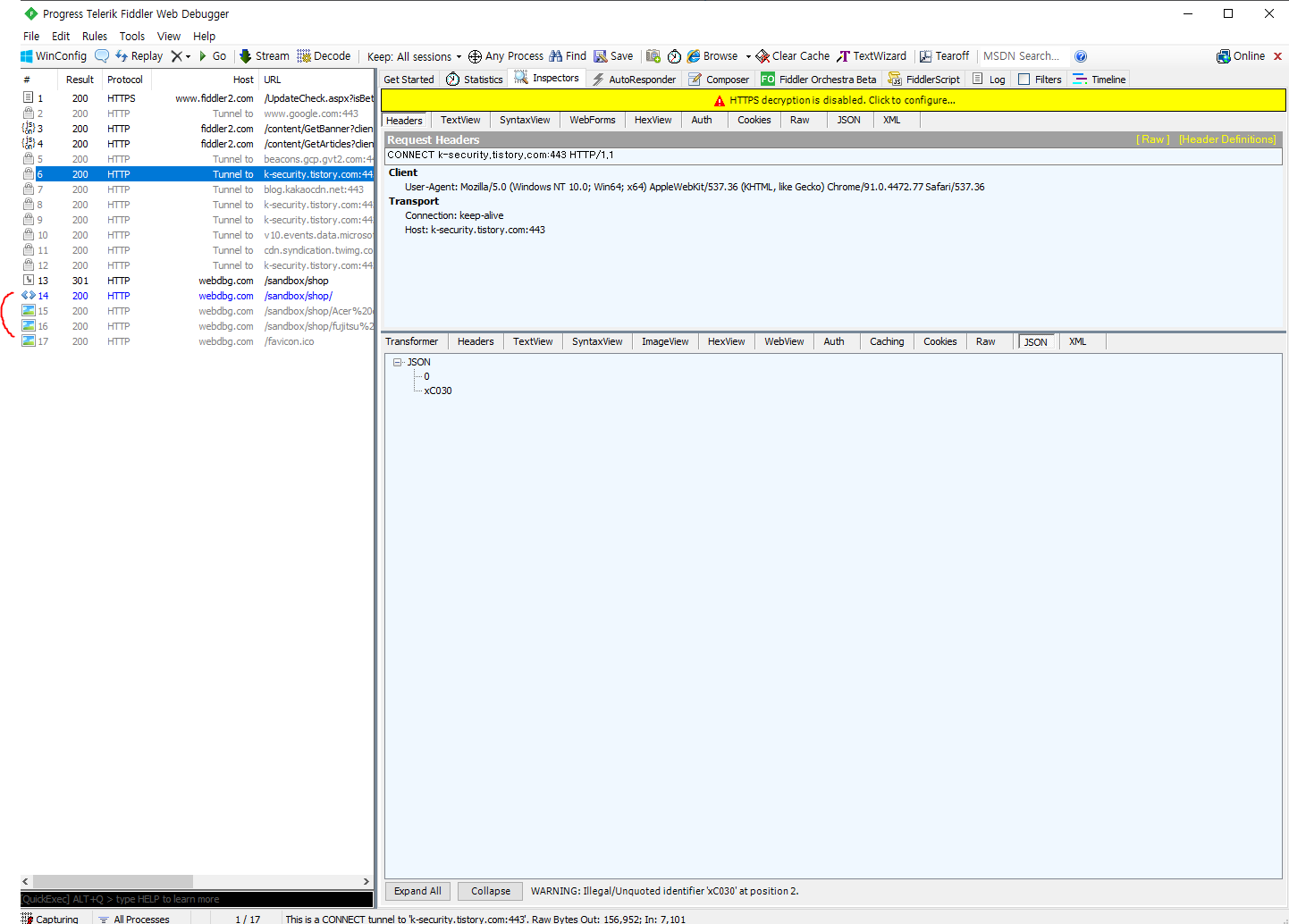
Task: Toggle the Decode option
Action: point(324,56)
